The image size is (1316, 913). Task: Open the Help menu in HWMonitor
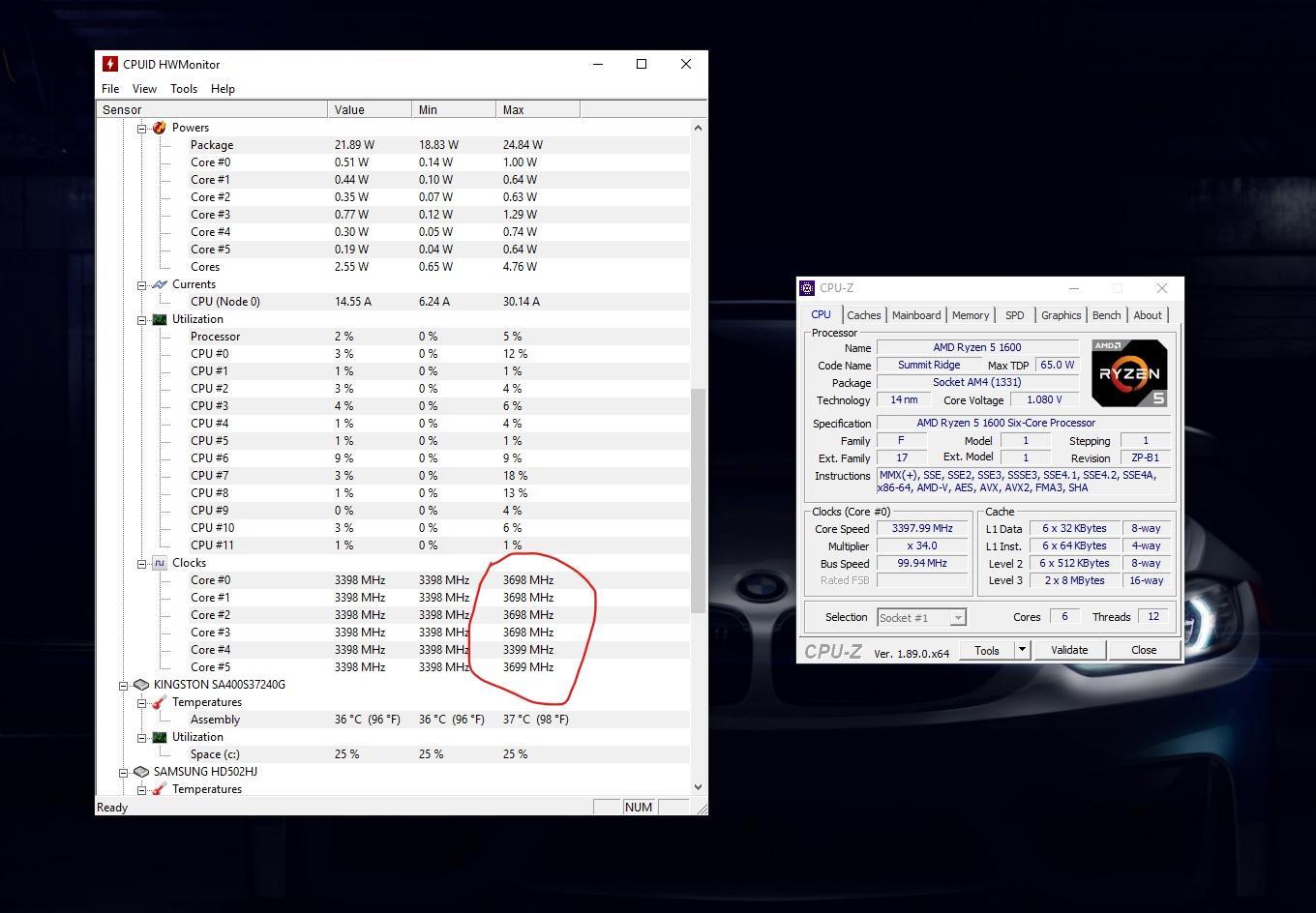[x=223, y=89]
